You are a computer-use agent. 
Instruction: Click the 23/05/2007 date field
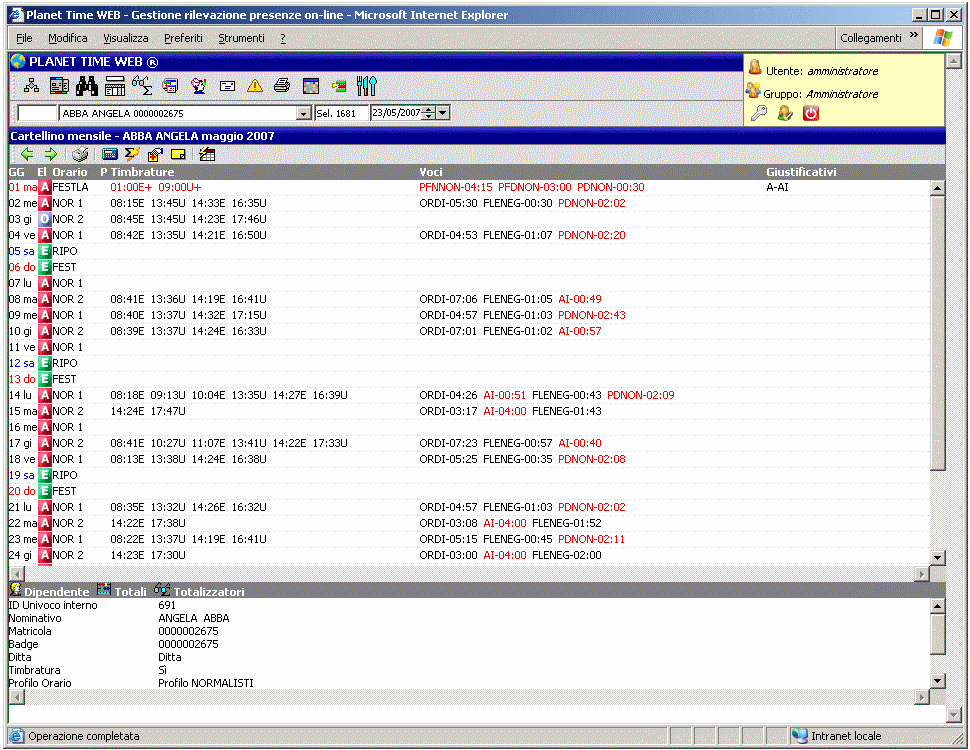[x=396, y=113]
